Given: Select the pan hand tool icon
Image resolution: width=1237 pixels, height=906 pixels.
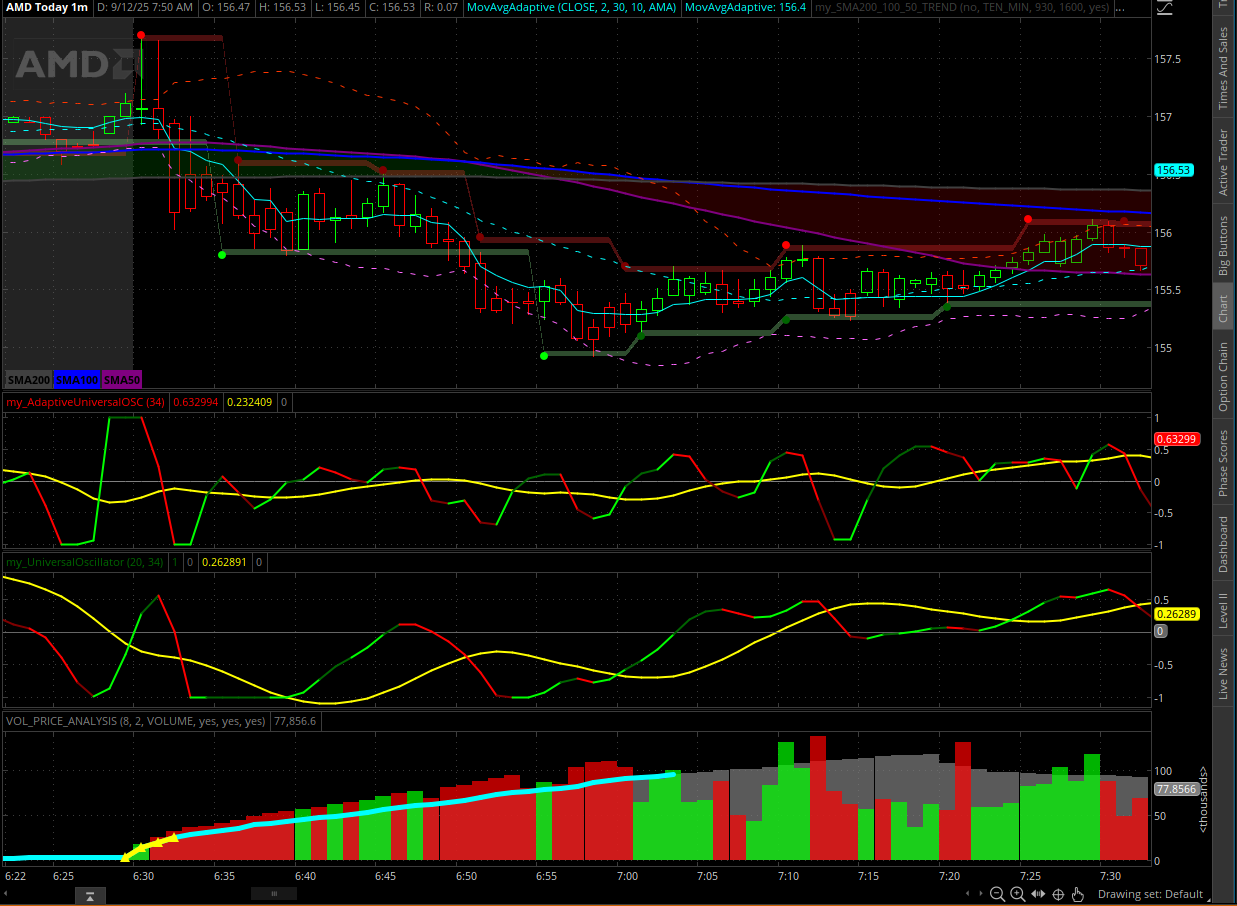Looking at the screenshot, I should pos(1078,894).
